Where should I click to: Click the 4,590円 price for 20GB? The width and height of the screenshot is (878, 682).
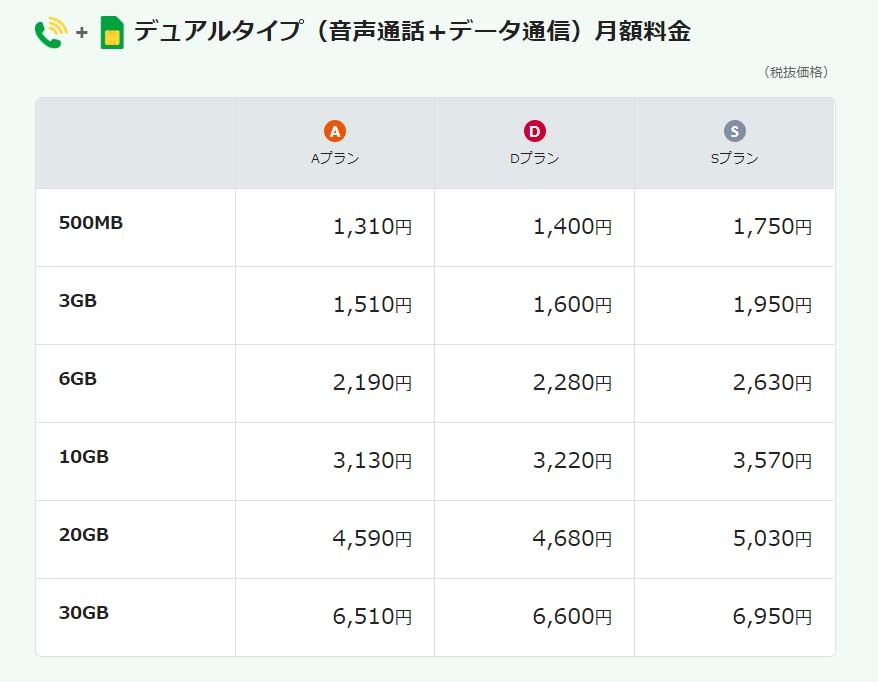tap(372, 539)
